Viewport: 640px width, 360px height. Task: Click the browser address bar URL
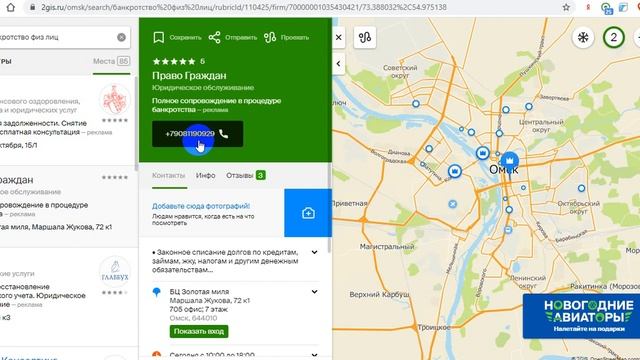pos(244,7)
